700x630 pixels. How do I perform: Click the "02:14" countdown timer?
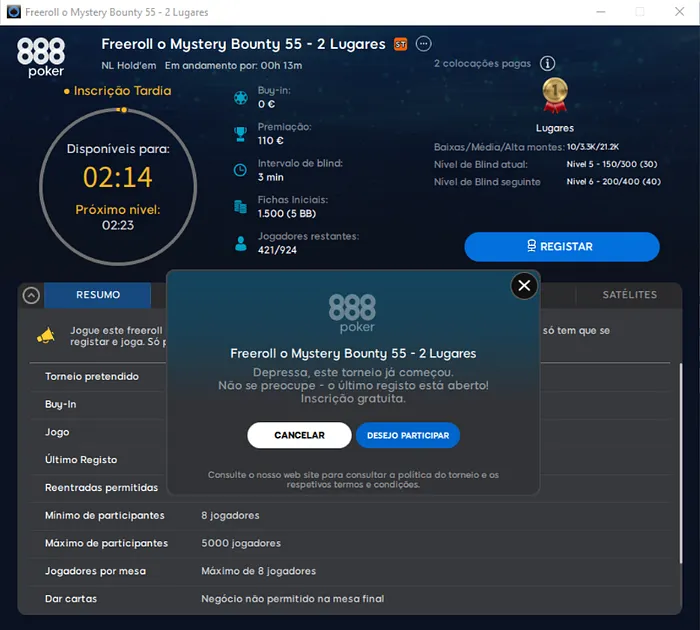pyautogui.click(x=118, y=177)
